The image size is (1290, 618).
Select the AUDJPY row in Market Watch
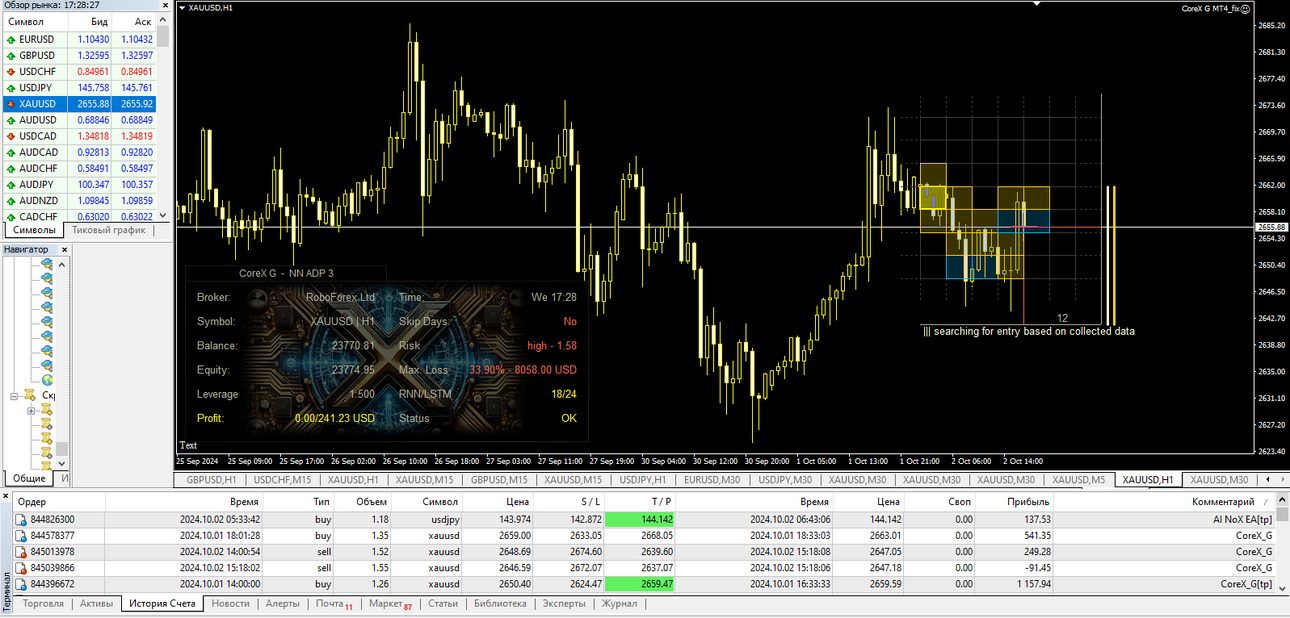79,185
